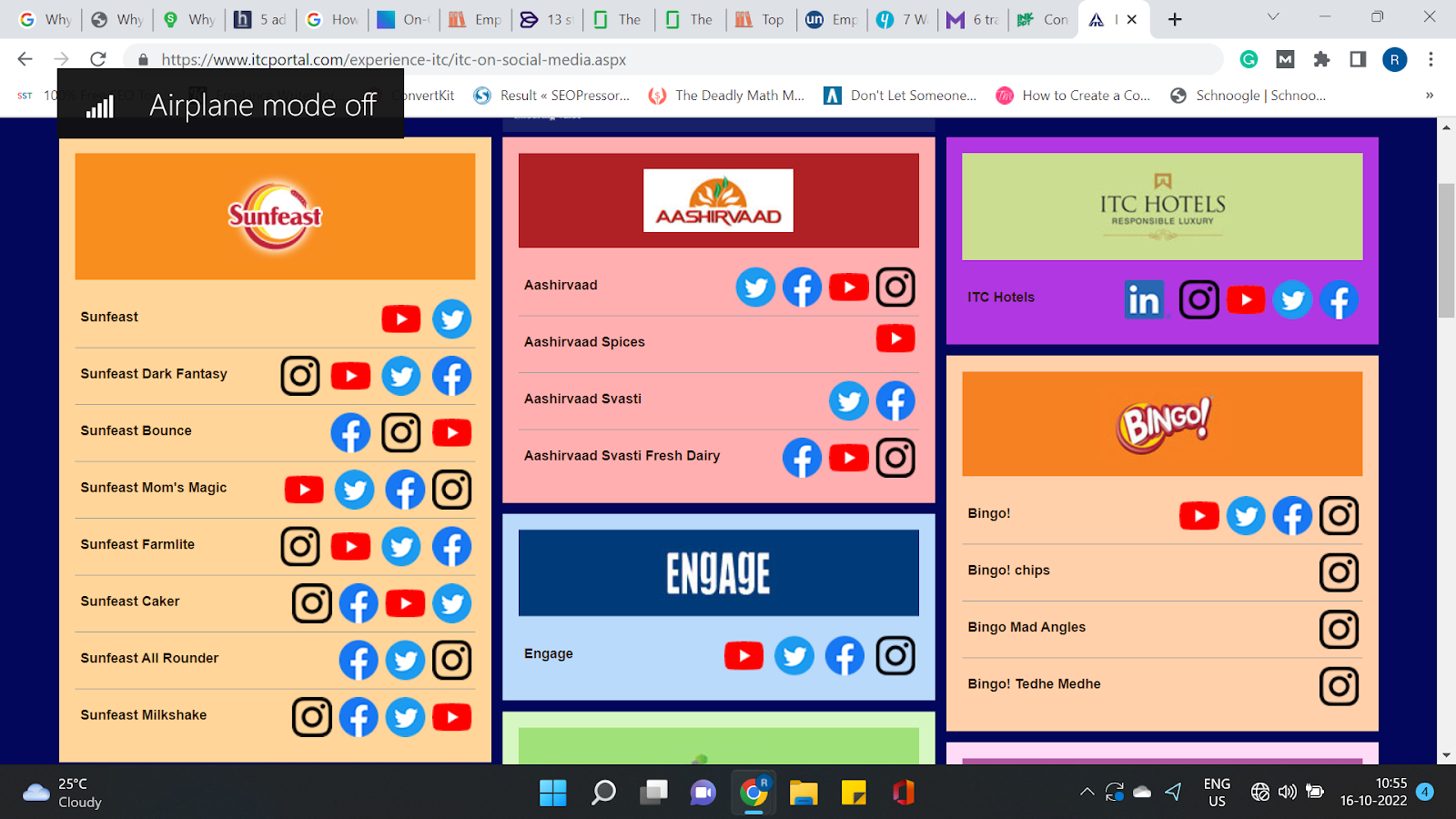Open Sunfeast Caker YouTube icon

[405, 603]
